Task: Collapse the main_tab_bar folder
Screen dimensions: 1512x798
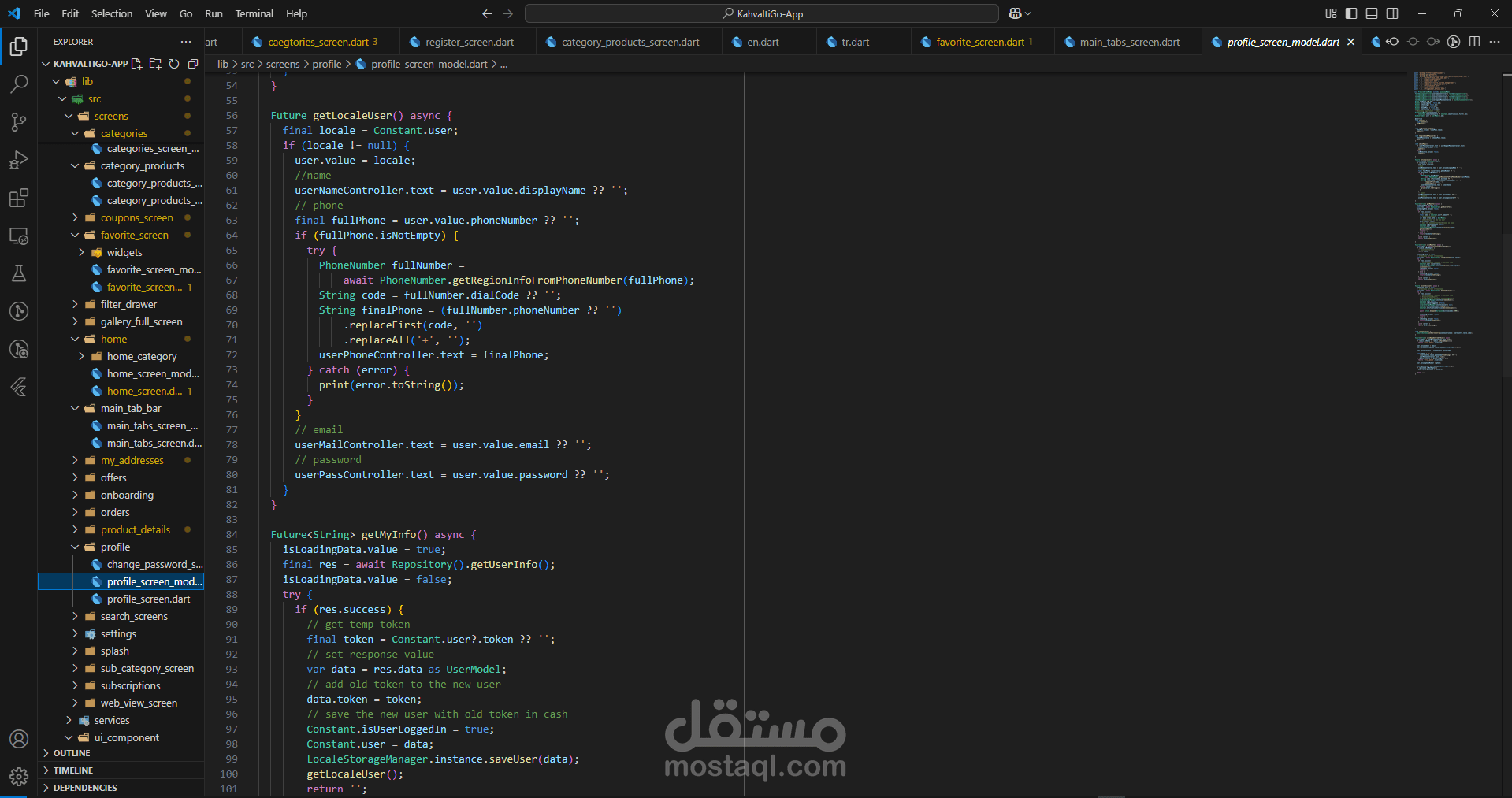Action: [76, 409]
